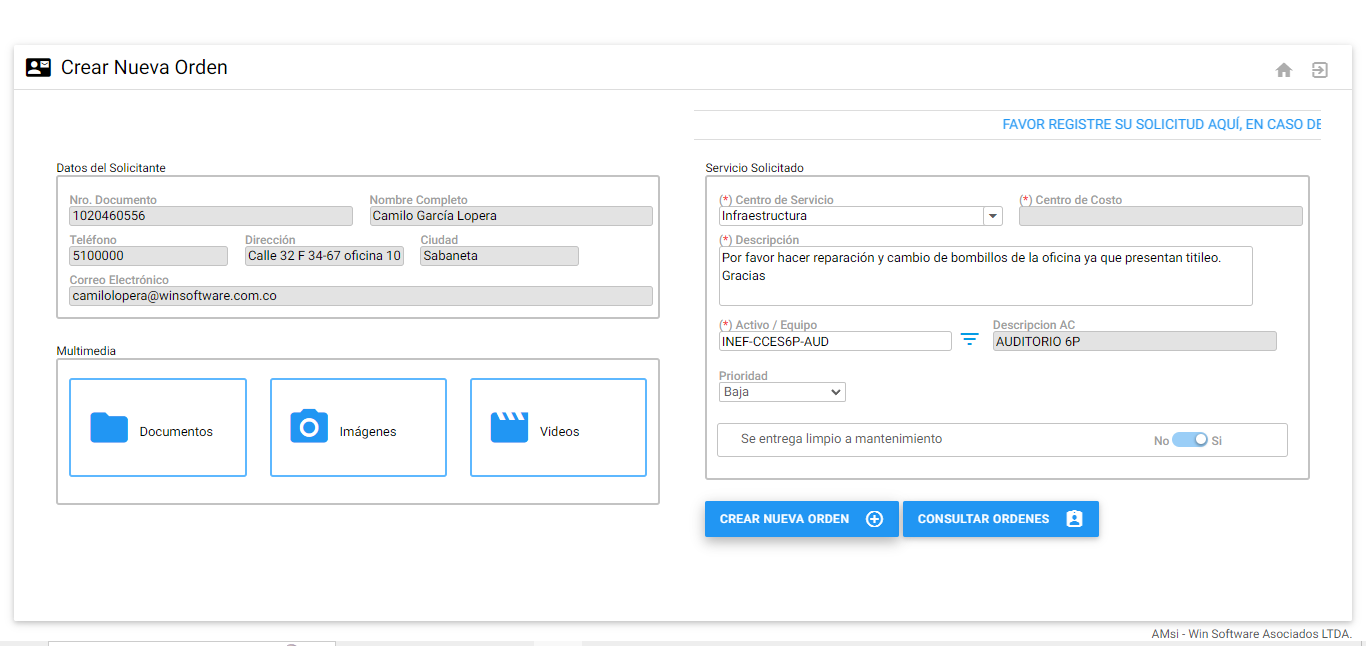Click the CREAR NUEVA ORDEN button
Screen dimensions: 1366x646
802,519
